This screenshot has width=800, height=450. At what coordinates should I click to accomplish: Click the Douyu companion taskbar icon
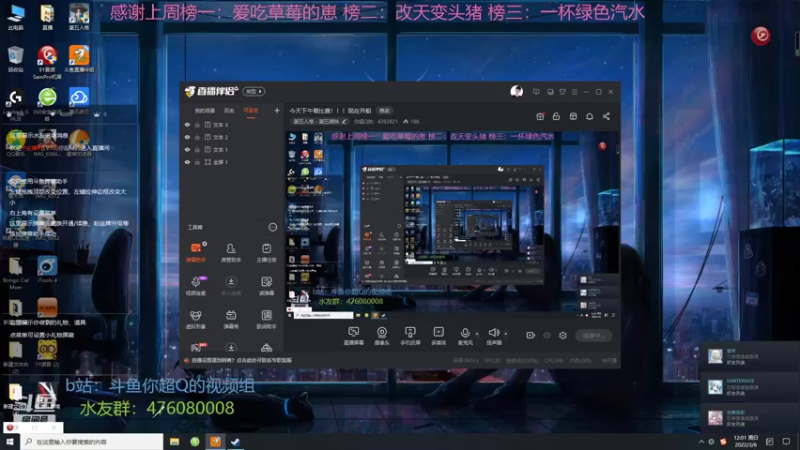point(215,442)
